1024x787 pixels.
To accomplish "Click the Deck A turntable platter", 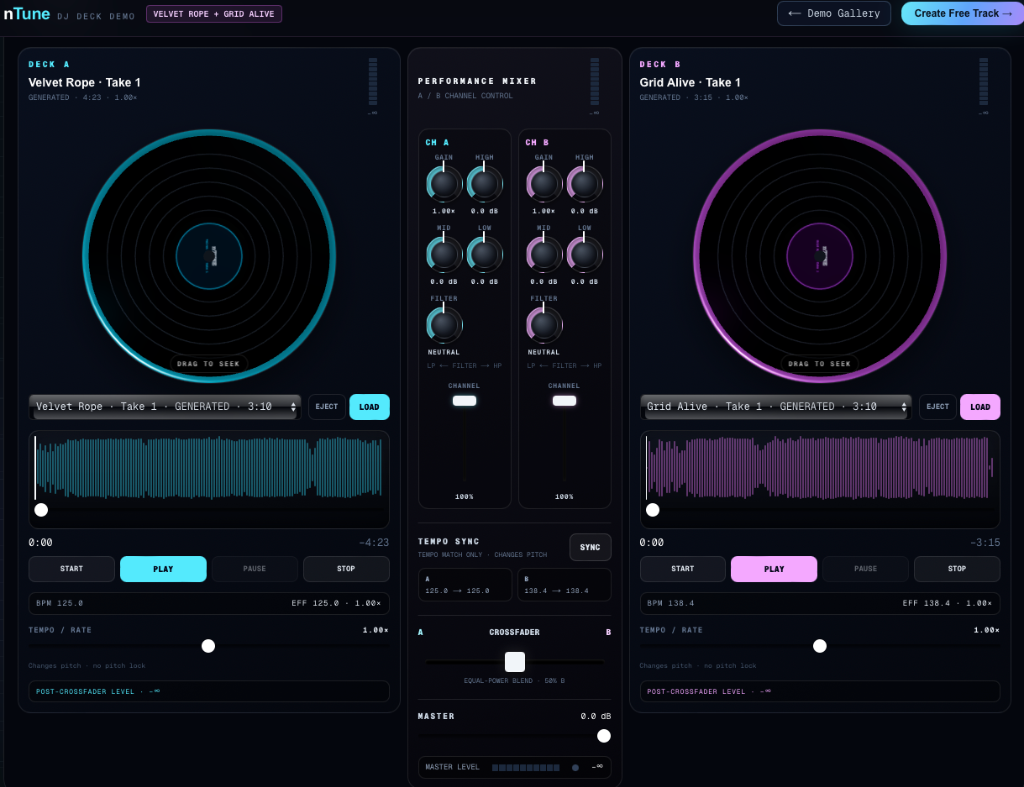I will (x=209, y=256).
